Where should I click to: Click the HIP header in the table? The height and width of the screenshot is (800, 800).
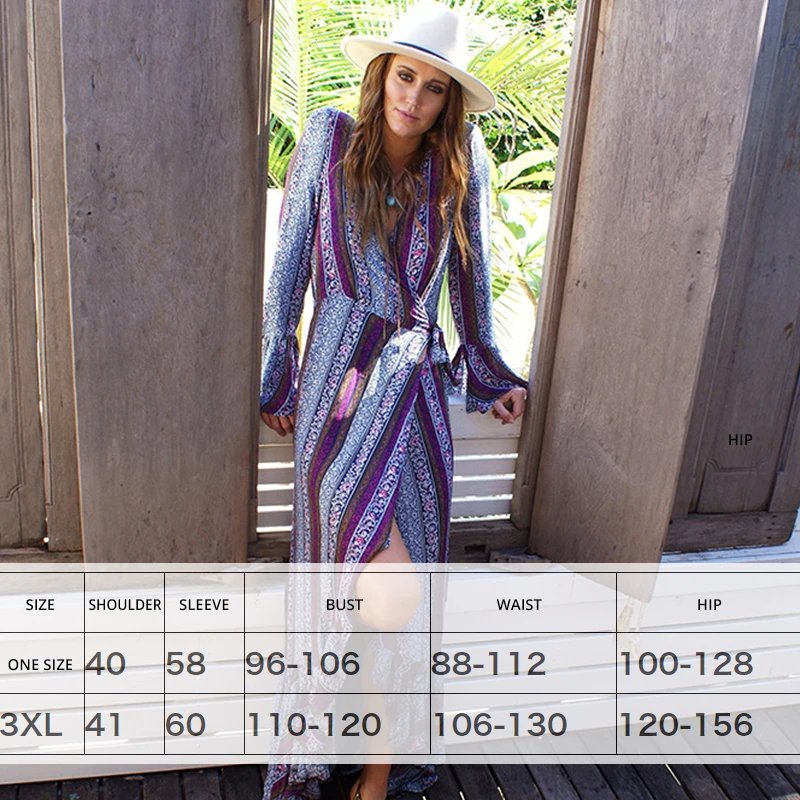coord(709,605)
